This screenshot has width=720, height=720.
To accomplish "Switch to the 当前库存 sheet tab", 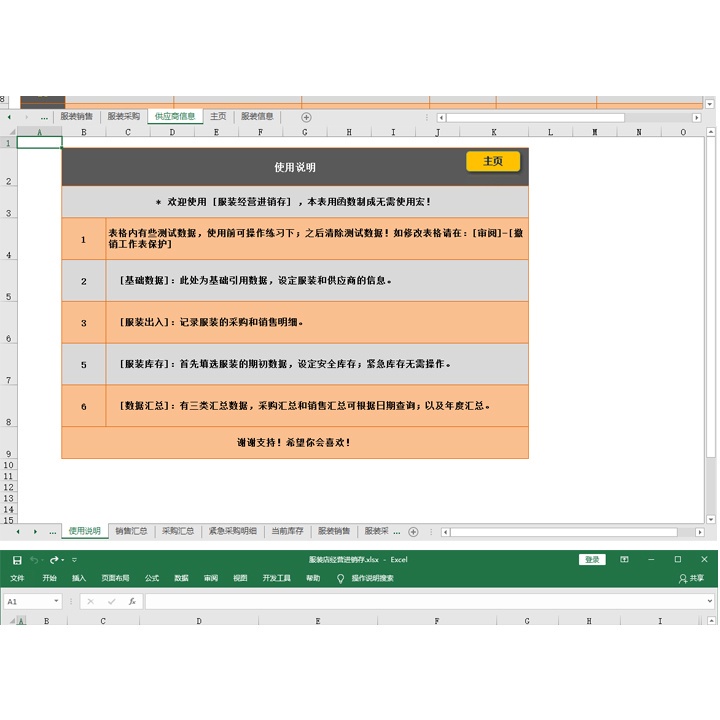I will coord(287,531).
